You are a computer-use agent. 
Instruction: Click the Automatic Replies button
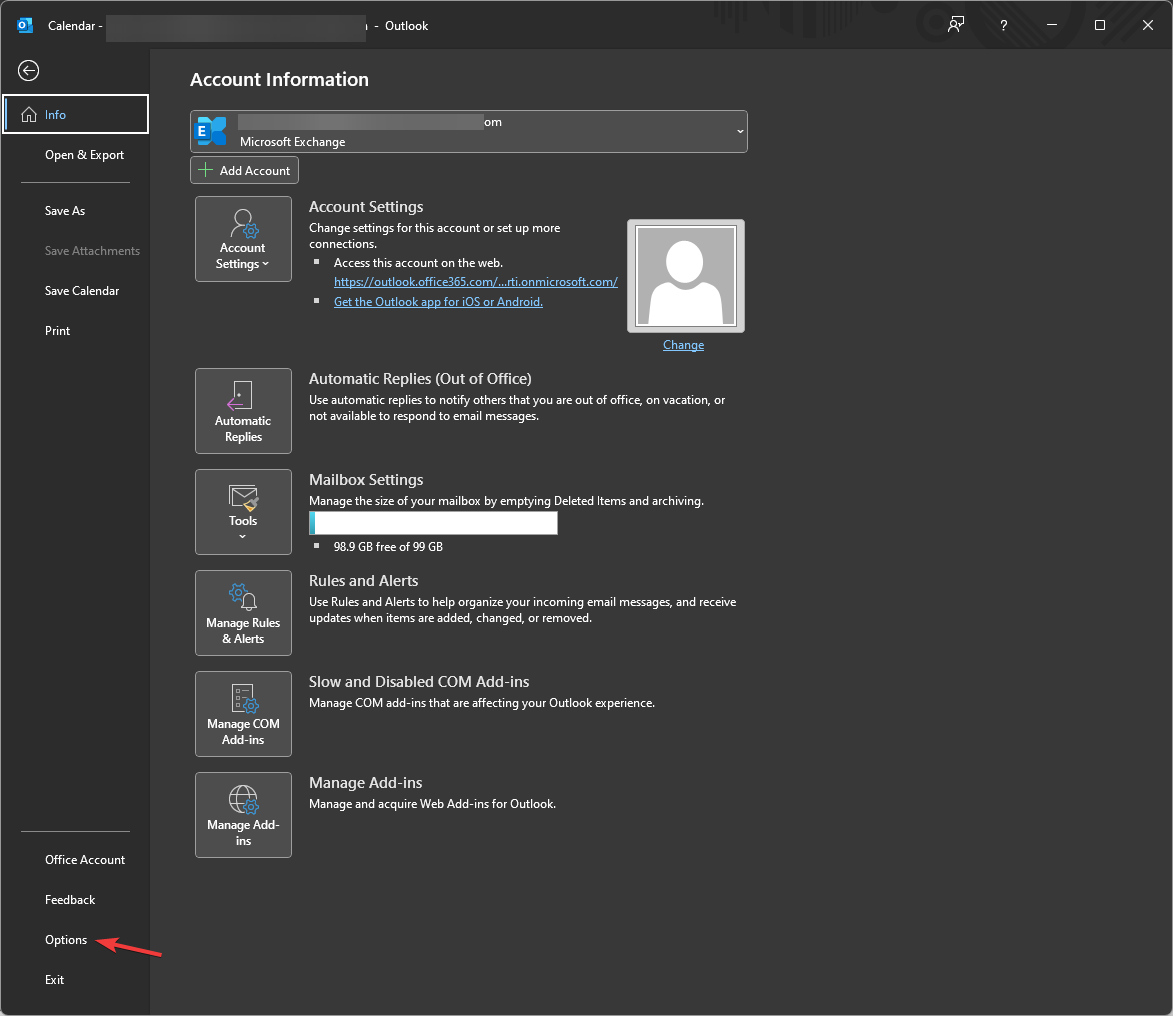coord(243,411)
